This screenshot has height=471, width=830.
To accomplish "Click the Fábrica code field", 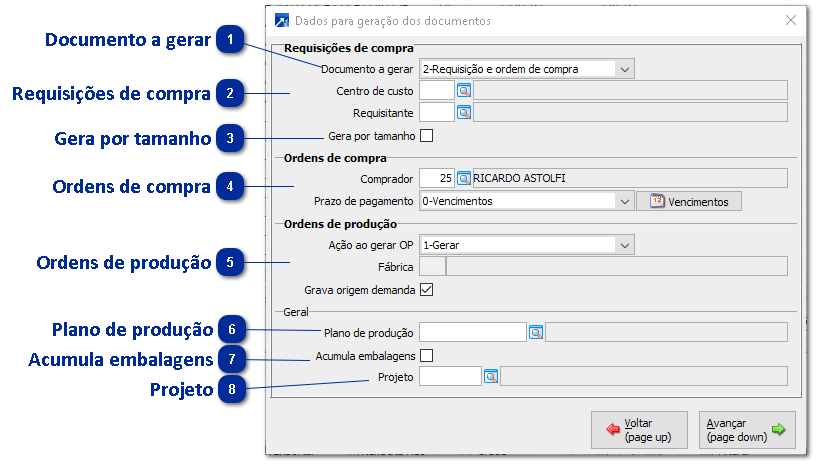I will (x=432, y=267).
